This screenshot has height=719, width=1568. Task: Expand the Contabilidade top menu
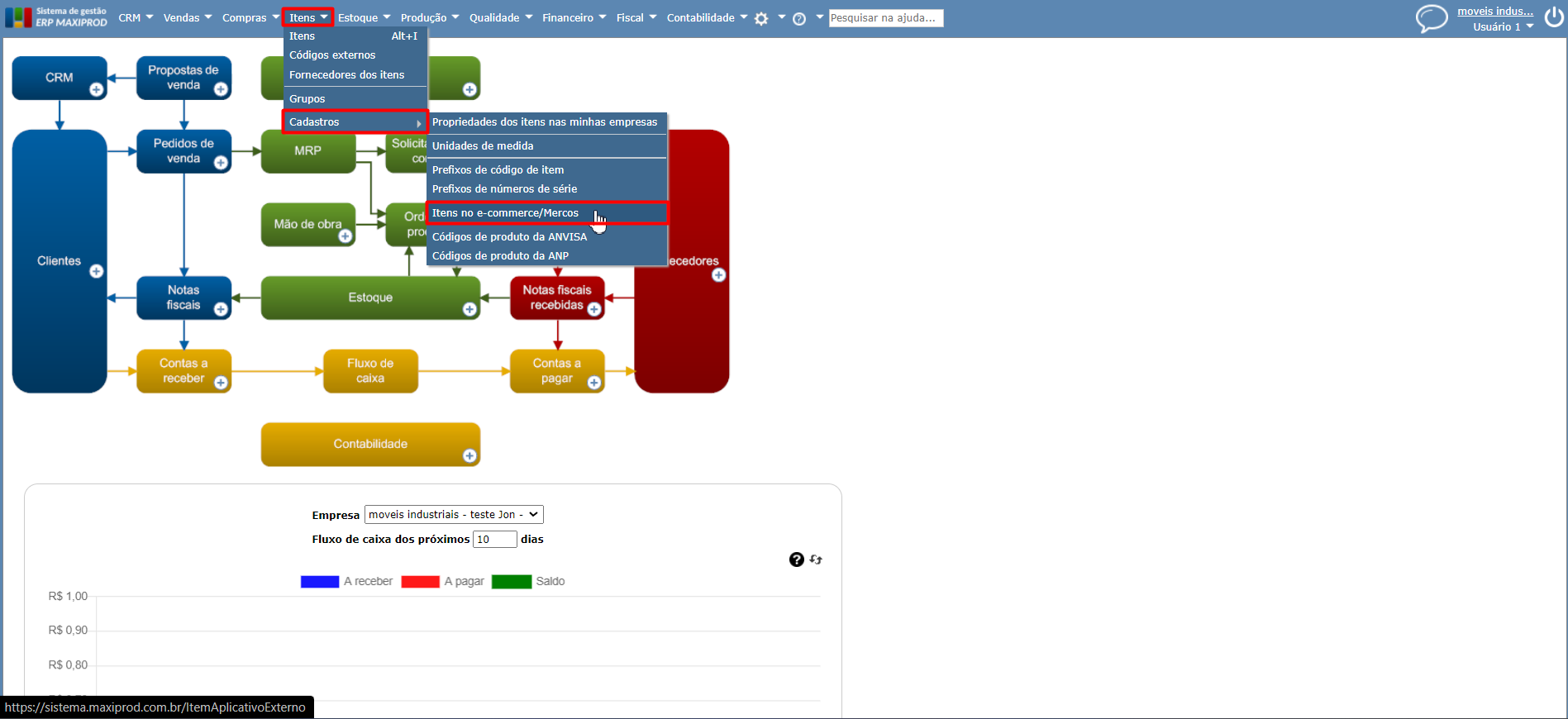pos(707,17)
